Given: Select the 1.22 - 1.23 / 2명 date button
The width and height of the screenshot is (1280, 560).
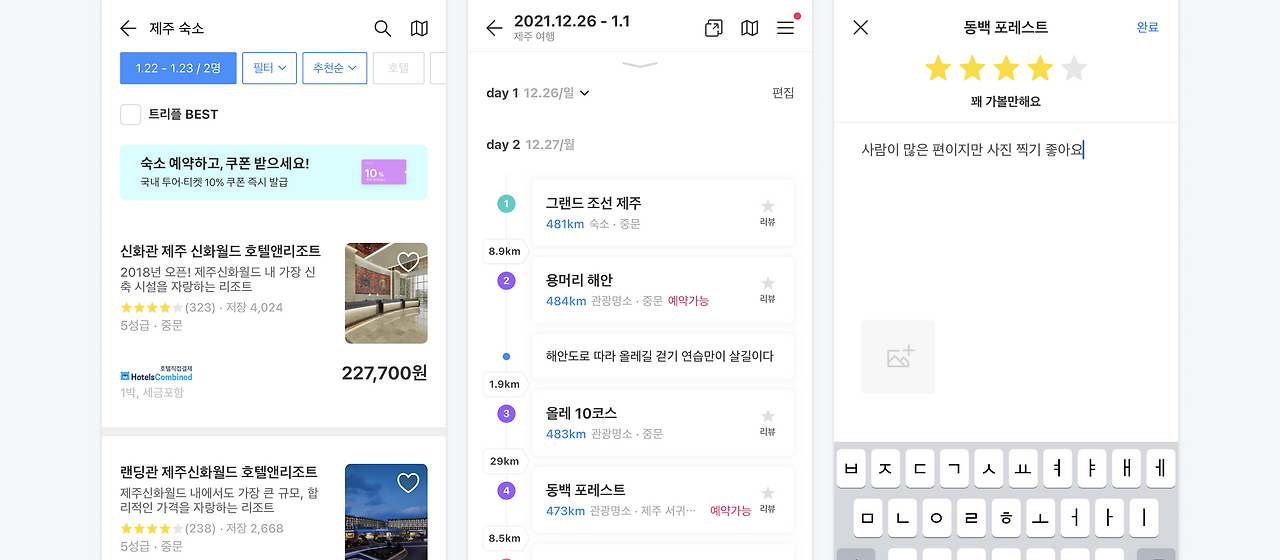Looking at the screenshot, I should 178,68.
